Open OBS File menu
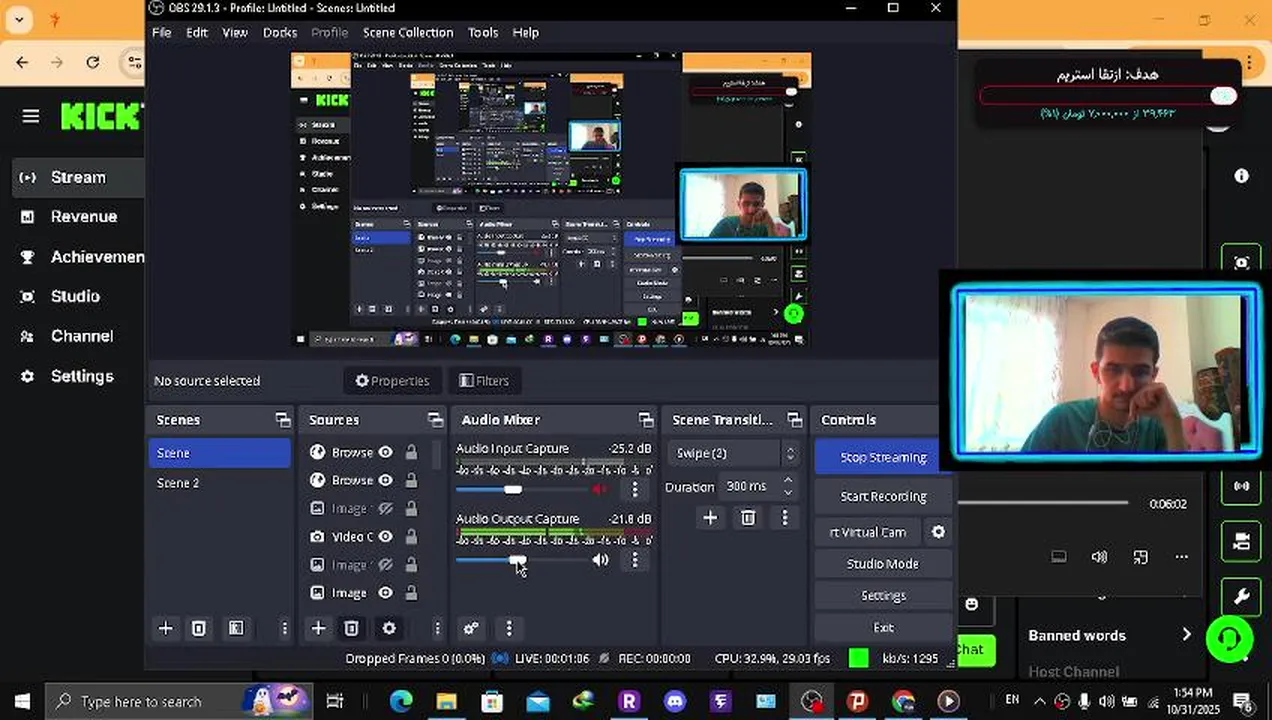 pyautogui.click(x=161, y=32)
